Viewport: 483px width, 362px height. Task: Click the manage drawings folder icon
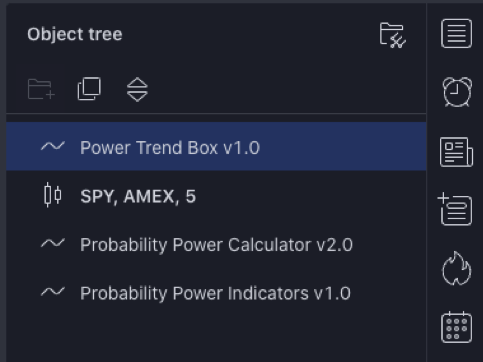pyautogui.click(x=393, y=35)
